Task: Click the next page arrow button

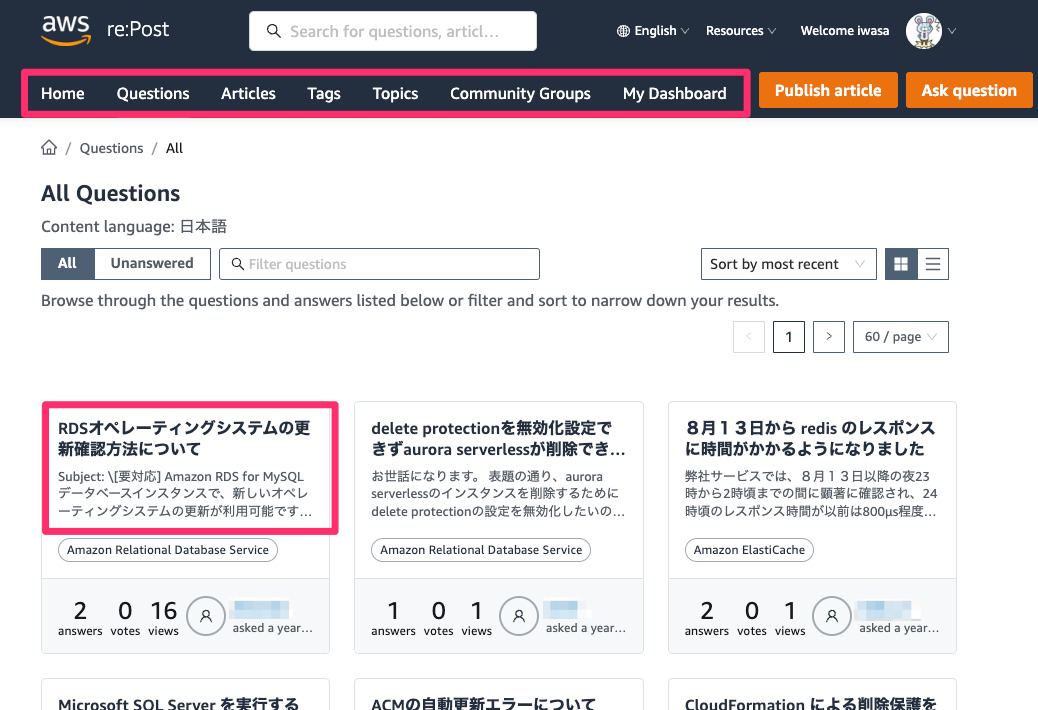Action: click(x=828, y=337)
